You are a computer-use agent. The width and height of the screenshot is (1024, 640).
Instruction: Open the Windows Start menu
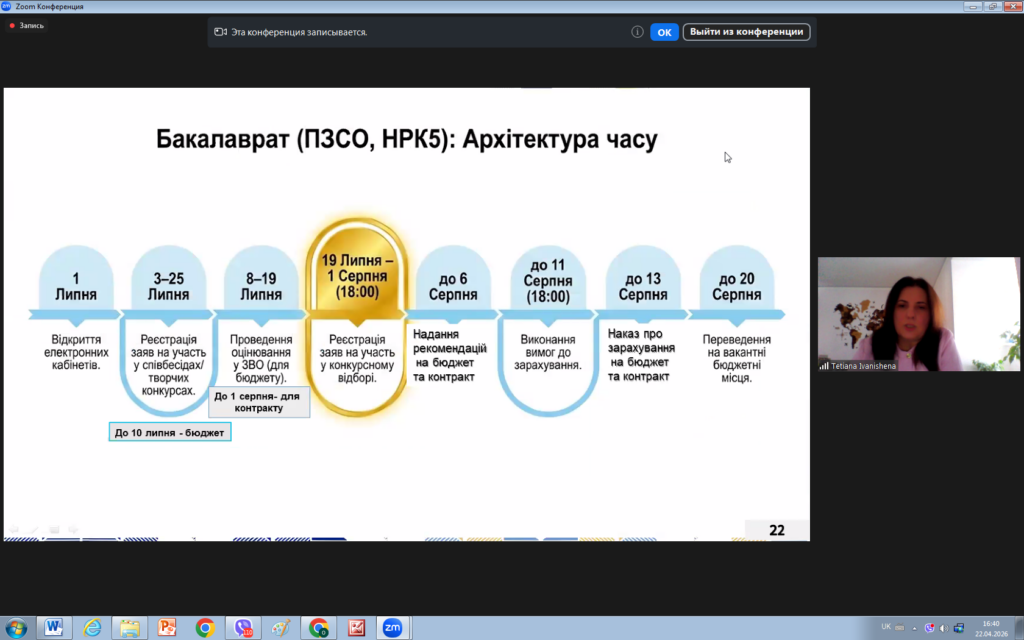[x=17, y=627]
